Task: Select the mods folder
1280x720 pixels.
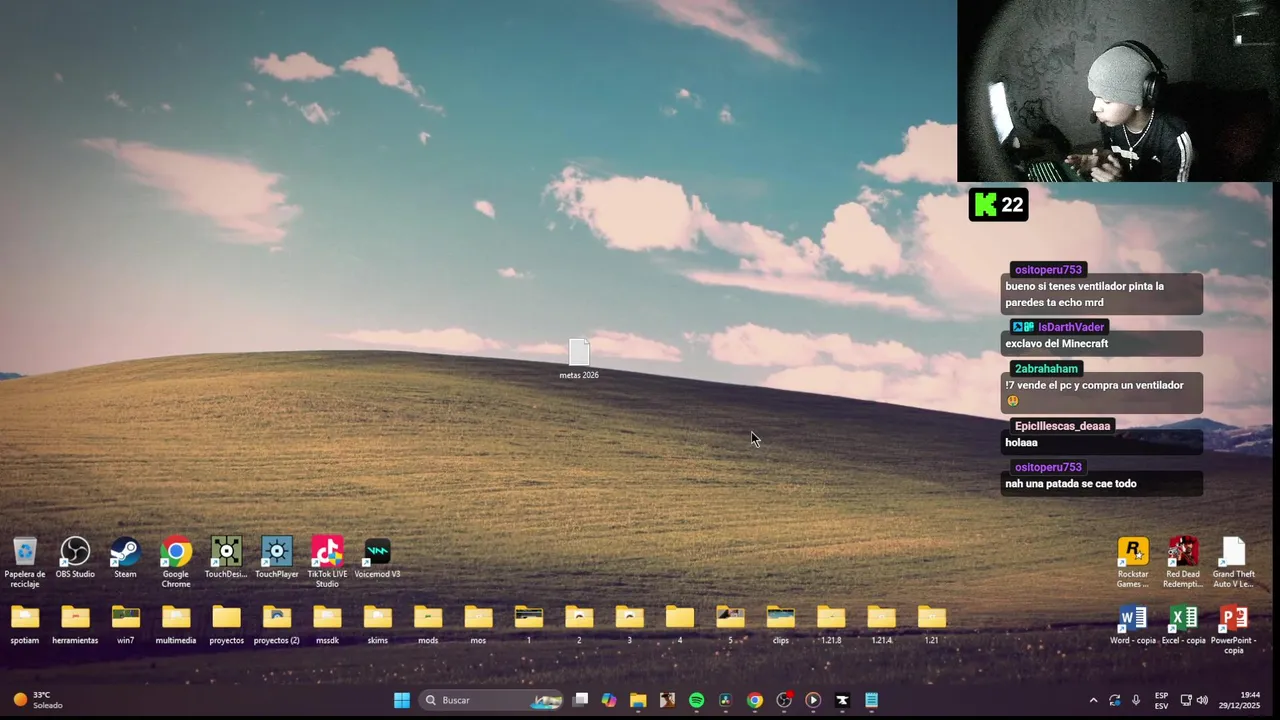Action: click(428, 625)
